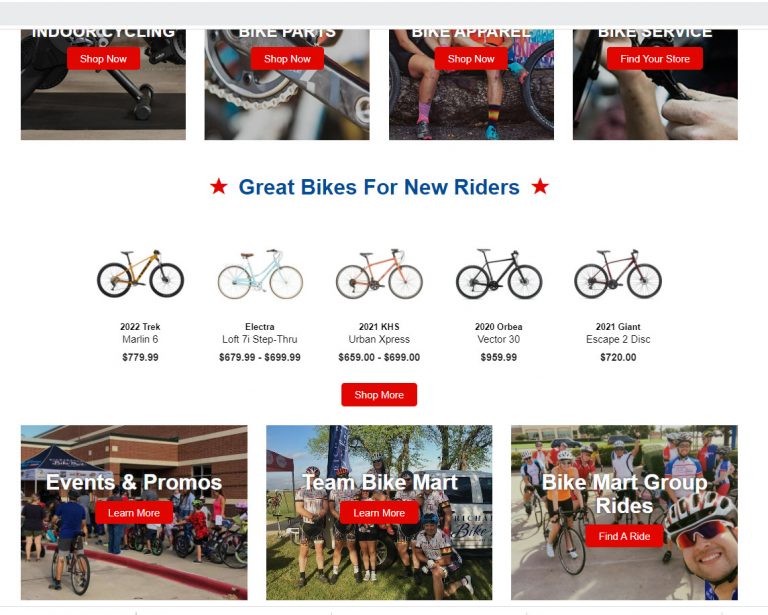Click Shop Now on Bike Apparel tile

(x=471, y=59)
